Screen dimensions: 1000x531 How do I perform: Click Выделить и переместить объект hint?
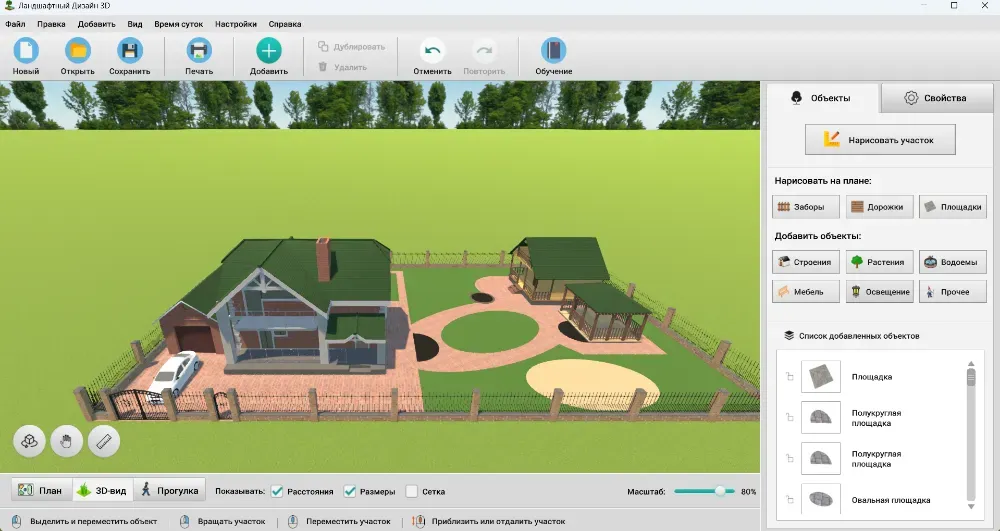93,521
